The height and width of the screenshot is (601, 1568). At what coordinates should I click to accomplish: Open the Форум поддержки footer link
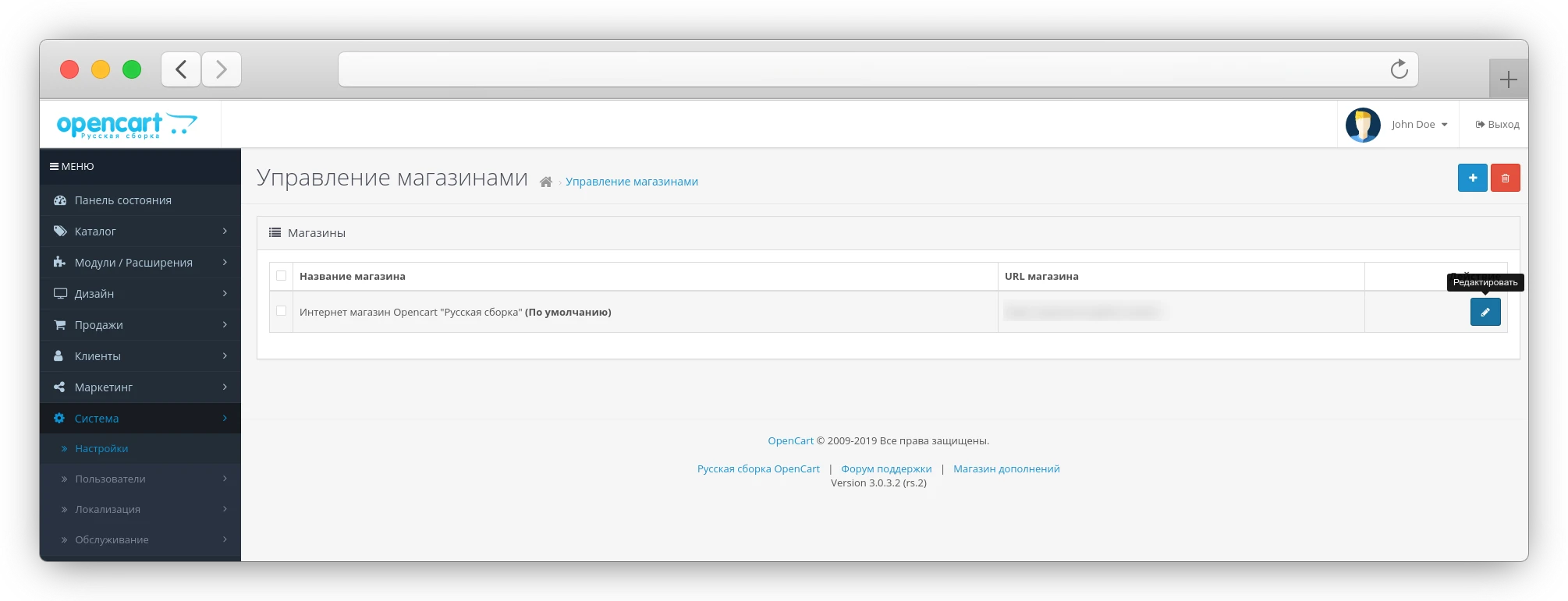tap(886, 468)
